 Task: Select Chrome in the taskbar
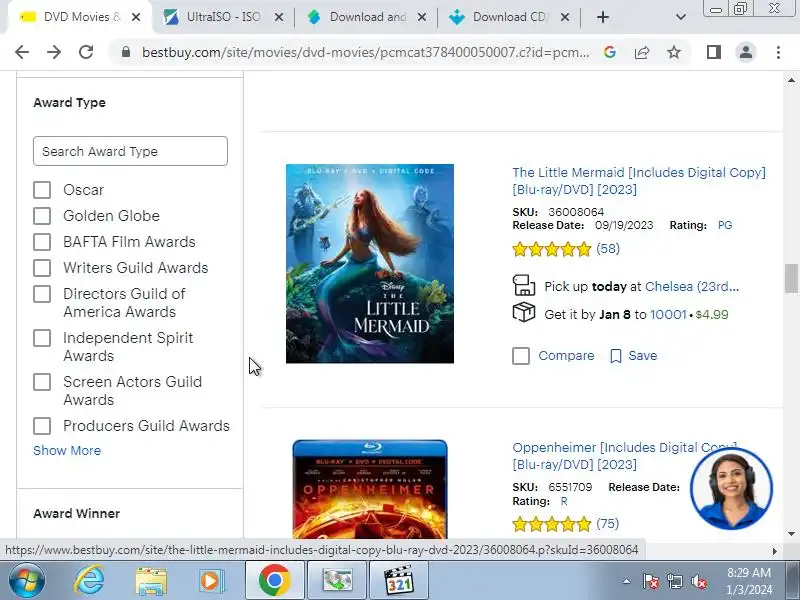pyautogui.click(x=274, y=580)
